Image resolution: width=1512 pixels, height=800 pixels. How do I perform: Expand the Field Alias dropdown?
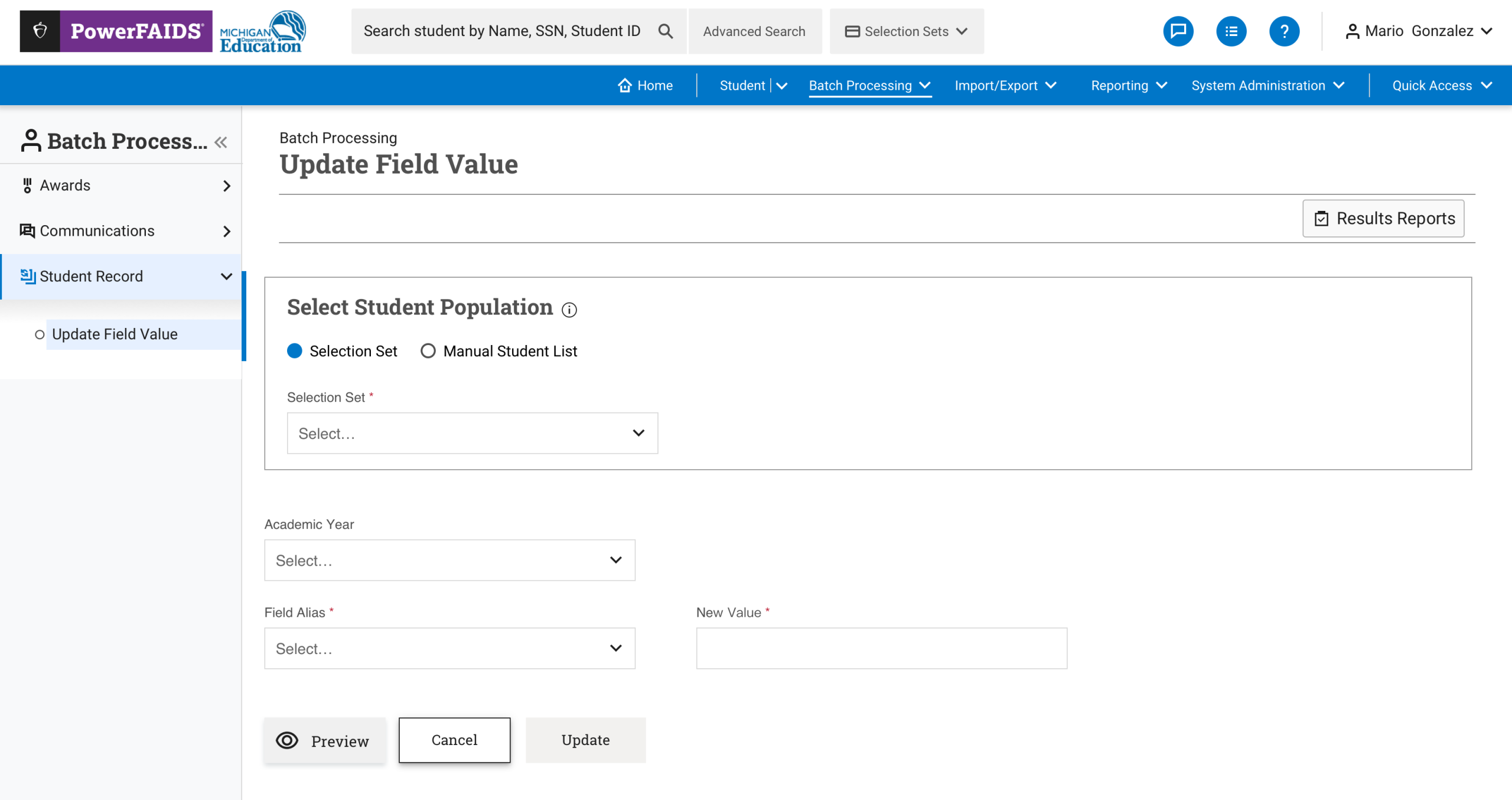[x=449, y=648]
